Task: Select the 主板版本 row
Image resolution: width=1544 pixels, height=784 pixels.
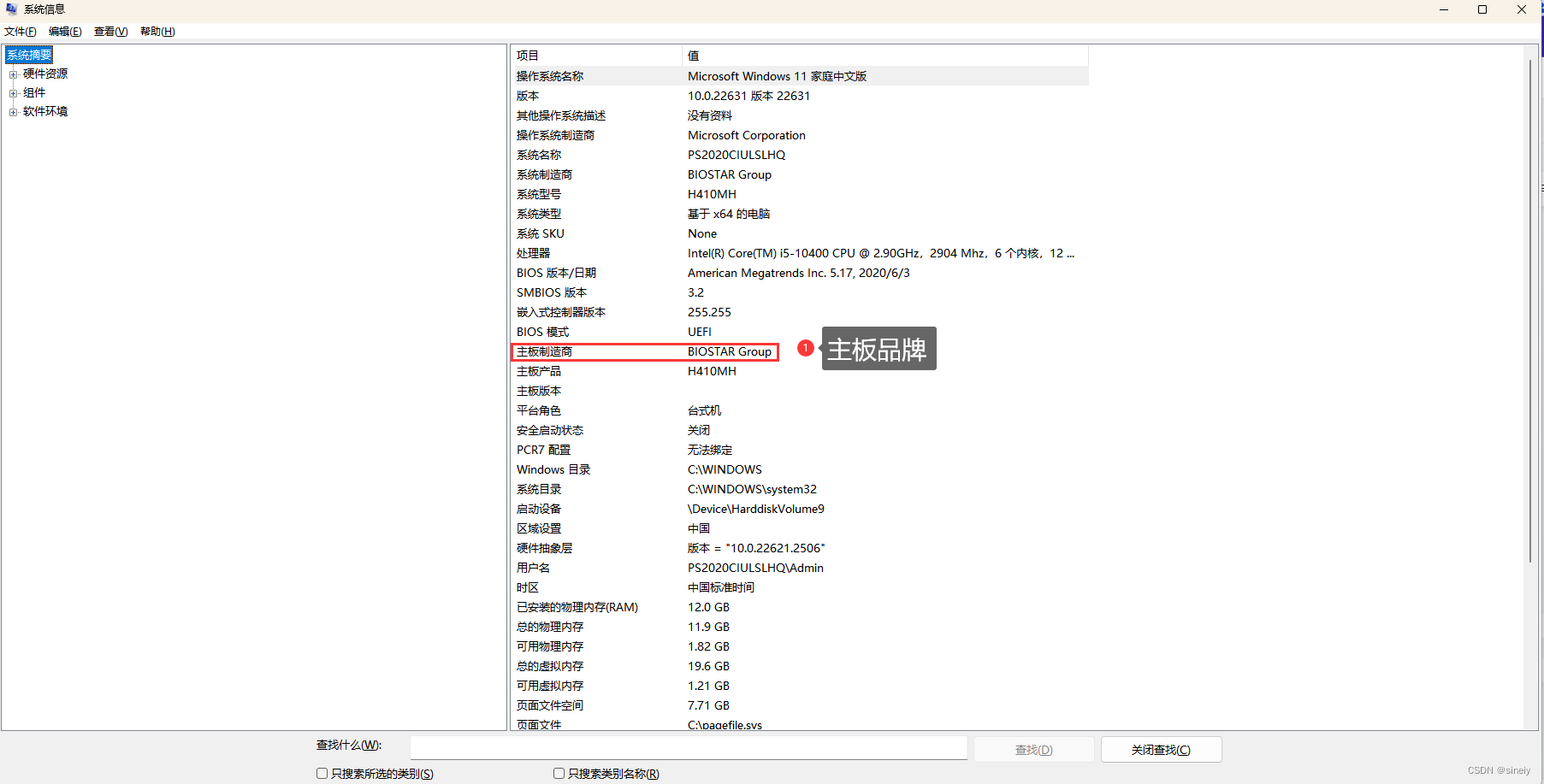Action: click(800, 391)
